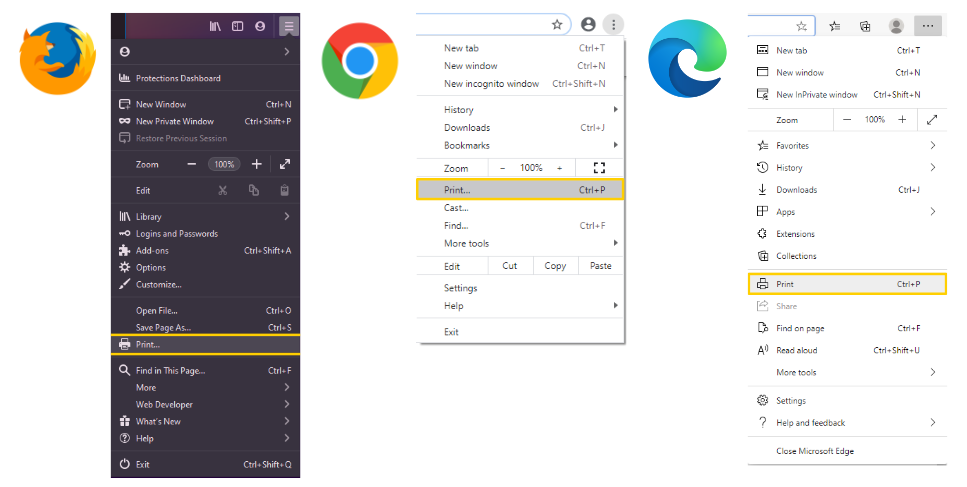Open Extensions in Edge menu
Image resolution: width=967 pixels, height=487 pixels.
tap(847, 234)
